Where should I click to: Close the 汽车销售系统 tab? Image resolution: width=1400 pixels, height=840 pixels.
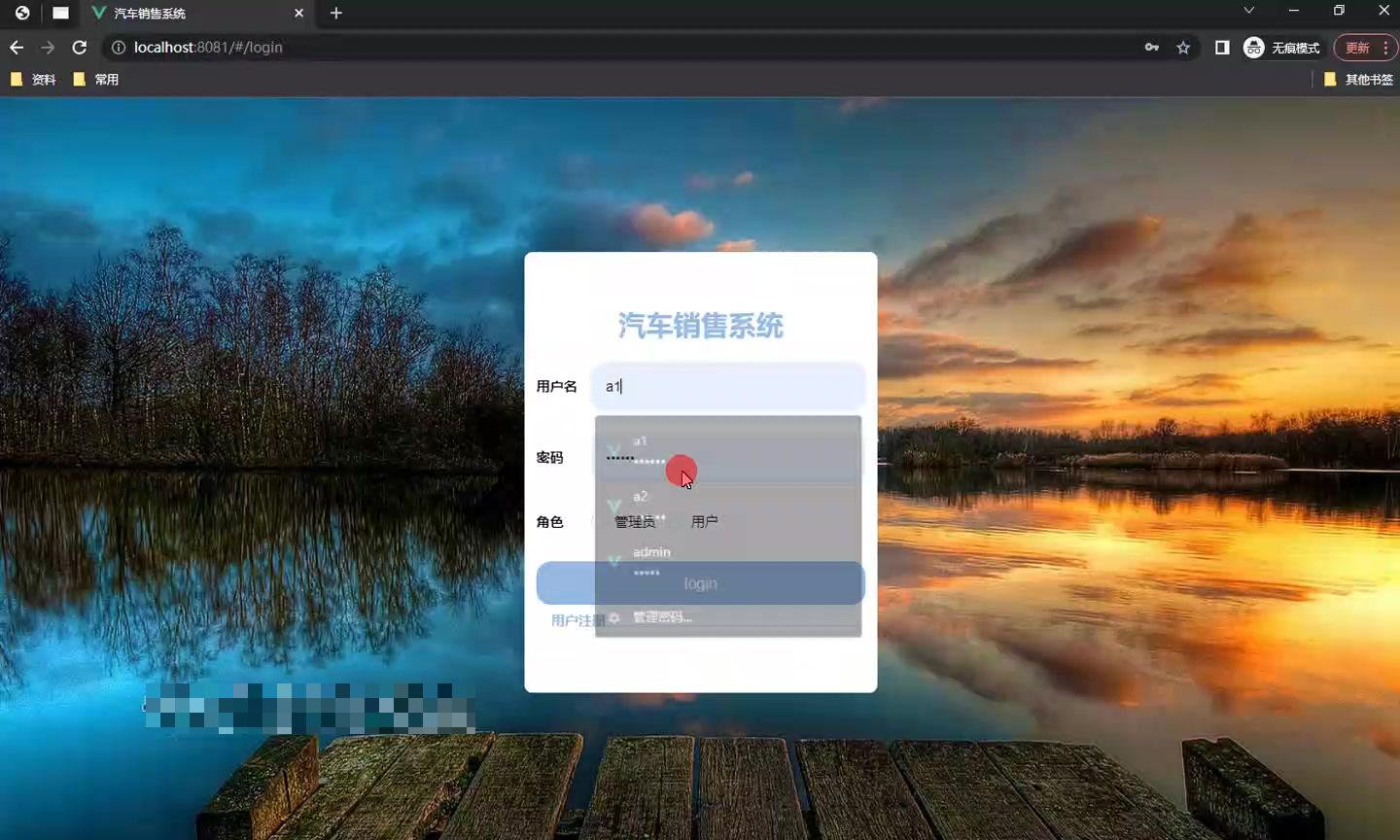coord(298,14)
